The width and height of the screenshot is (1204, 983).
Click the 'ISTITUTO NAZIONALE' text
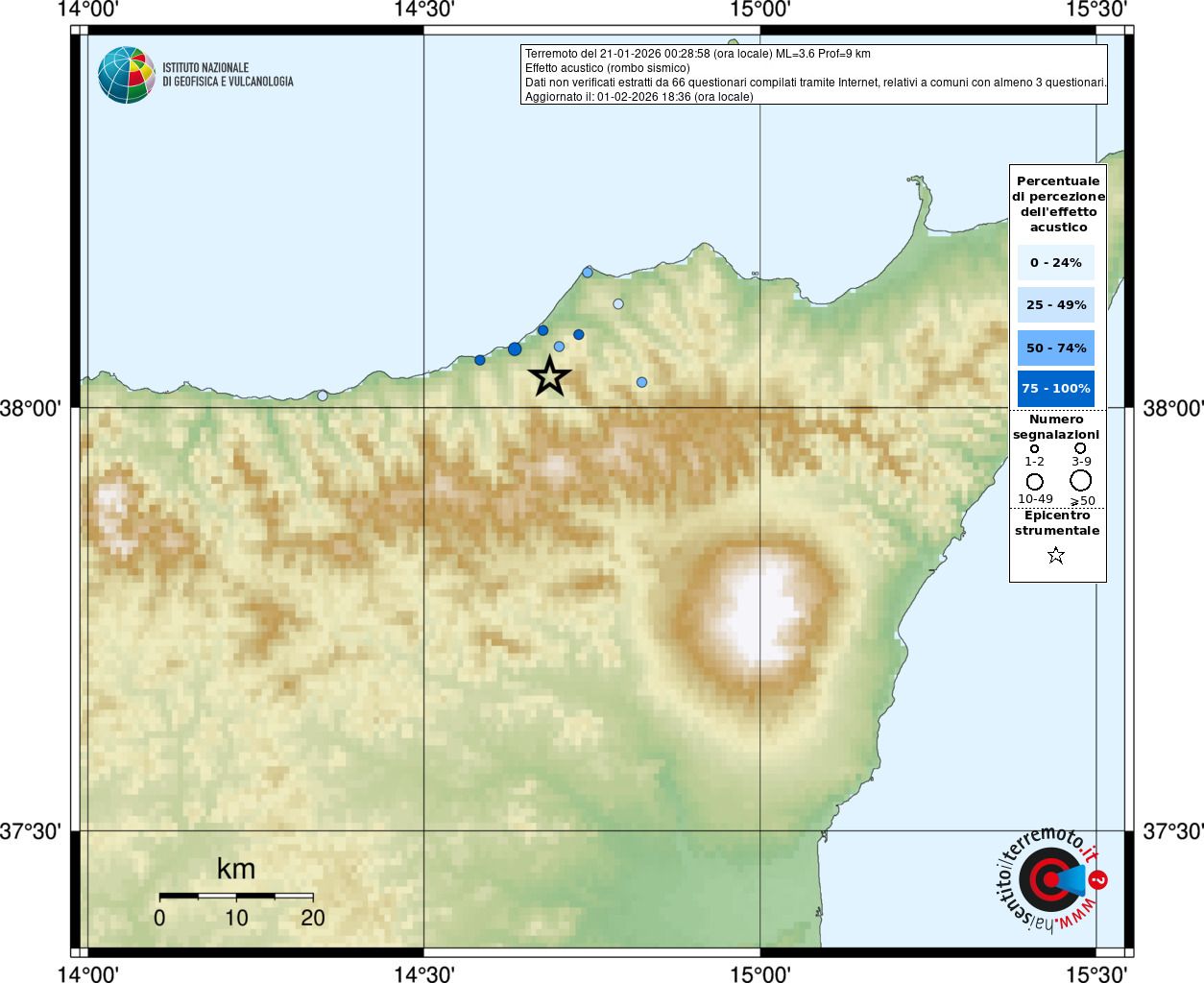coord(205,68)
